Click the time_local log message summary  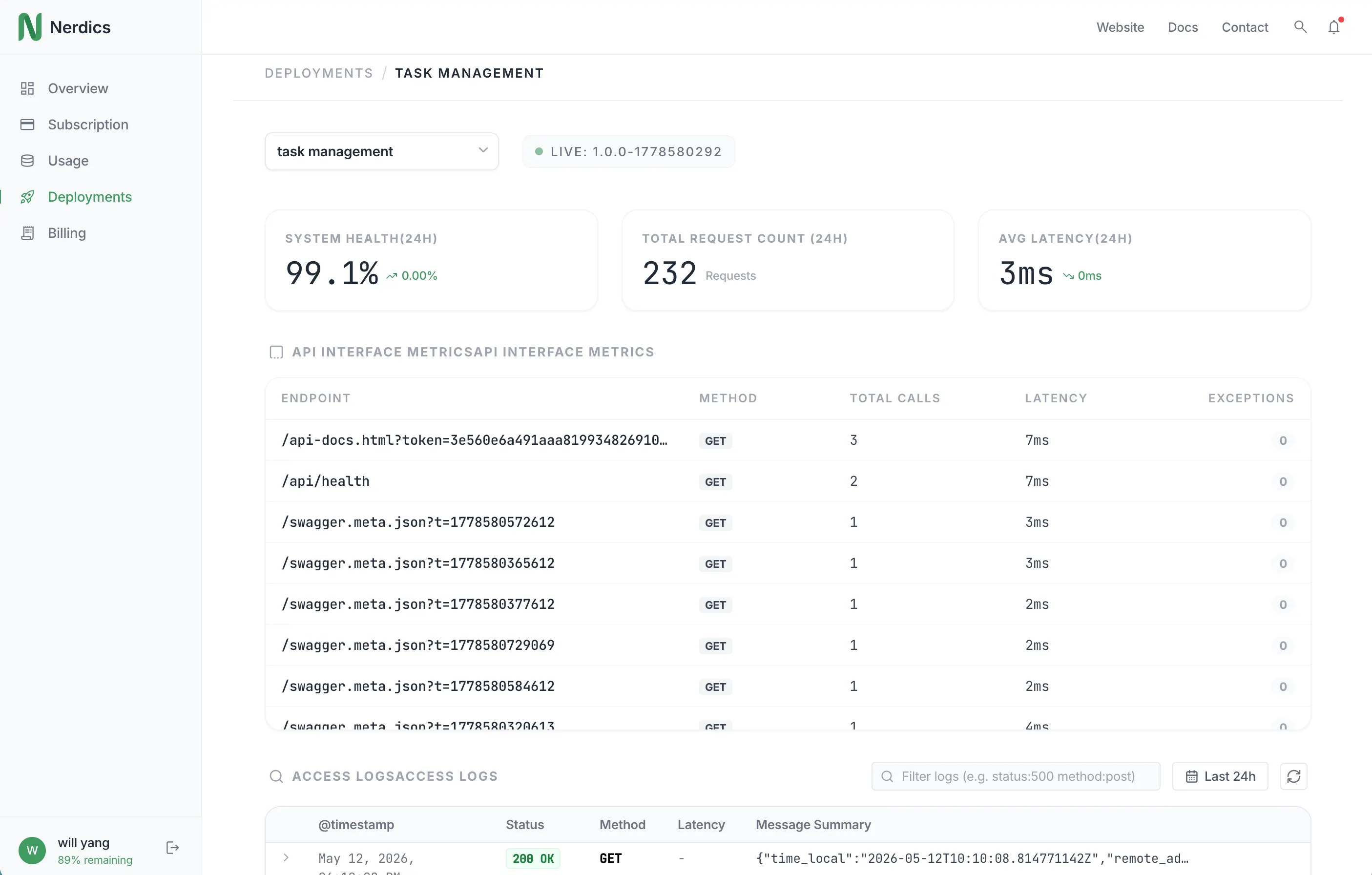coord(972,858)
